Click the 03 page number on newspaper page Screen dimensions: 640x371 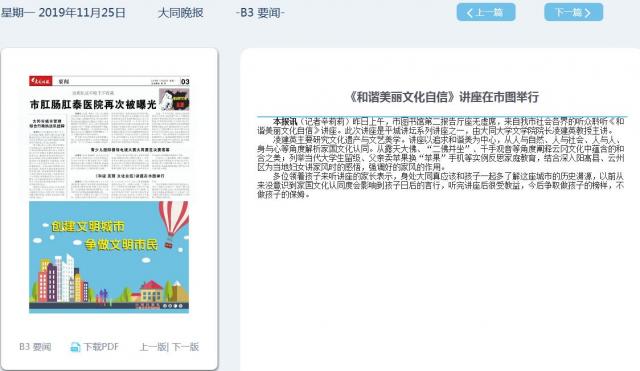185,82
